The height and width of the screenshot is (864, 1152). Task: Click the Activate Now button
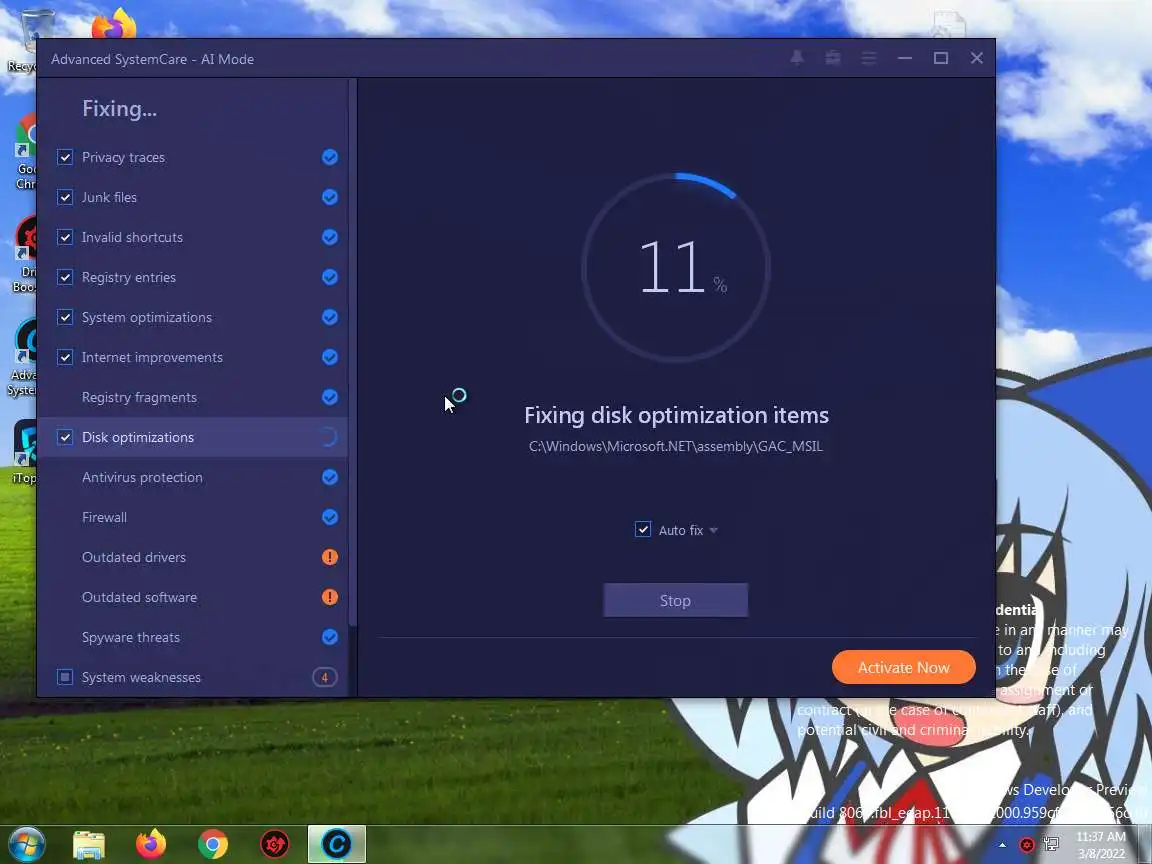[903, 667]
